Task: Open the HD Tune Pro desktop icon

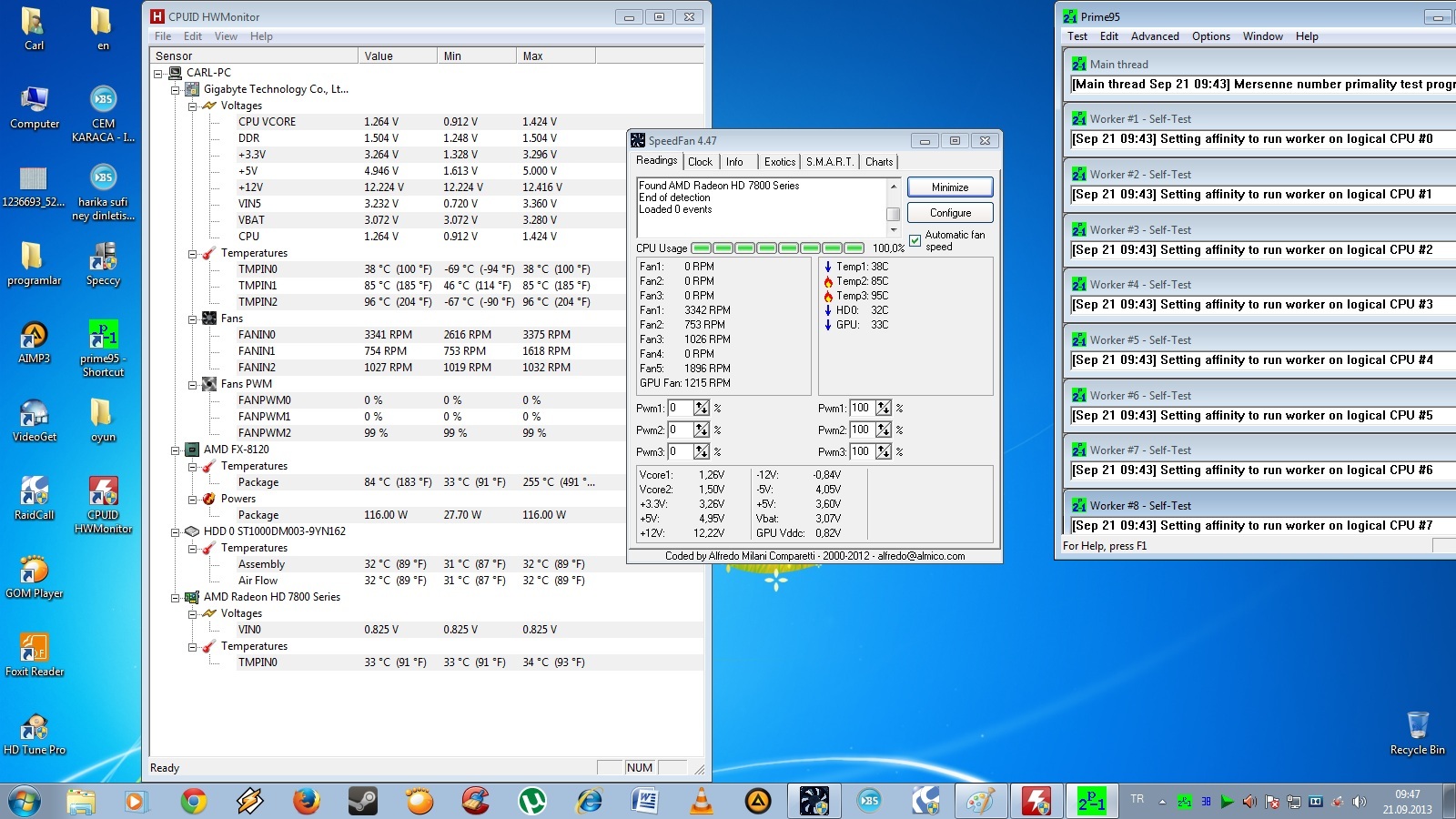Action: coord(34,734)
